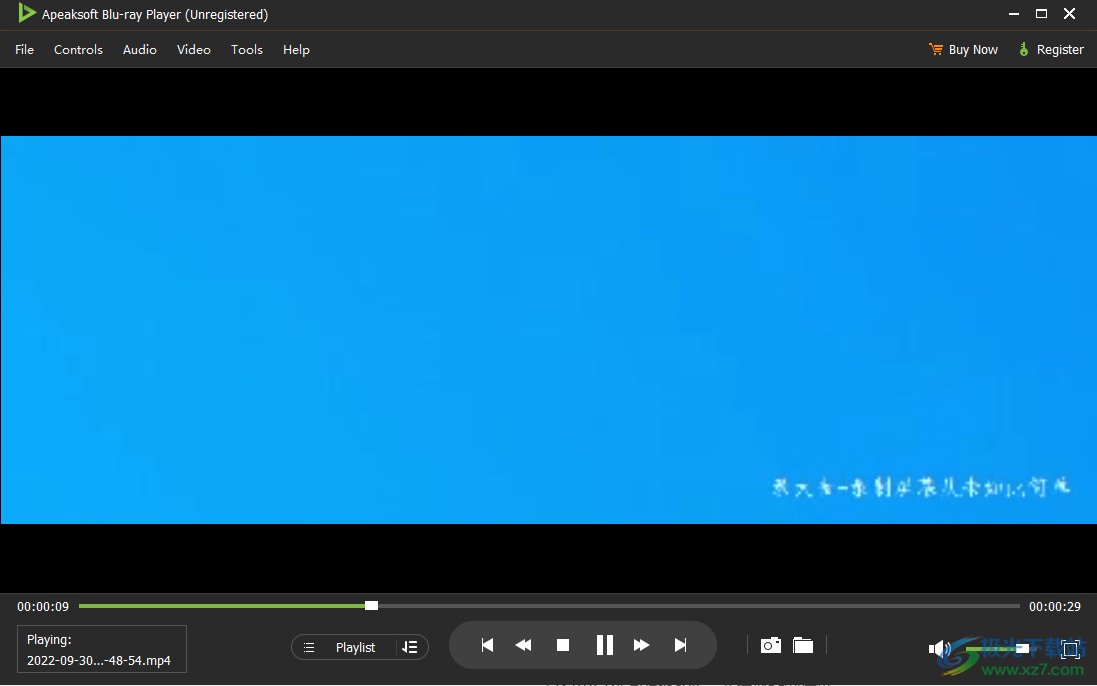Take a snapshot with the camera icon
Viewport: 1097px width, 686px height.
[770, 645]
